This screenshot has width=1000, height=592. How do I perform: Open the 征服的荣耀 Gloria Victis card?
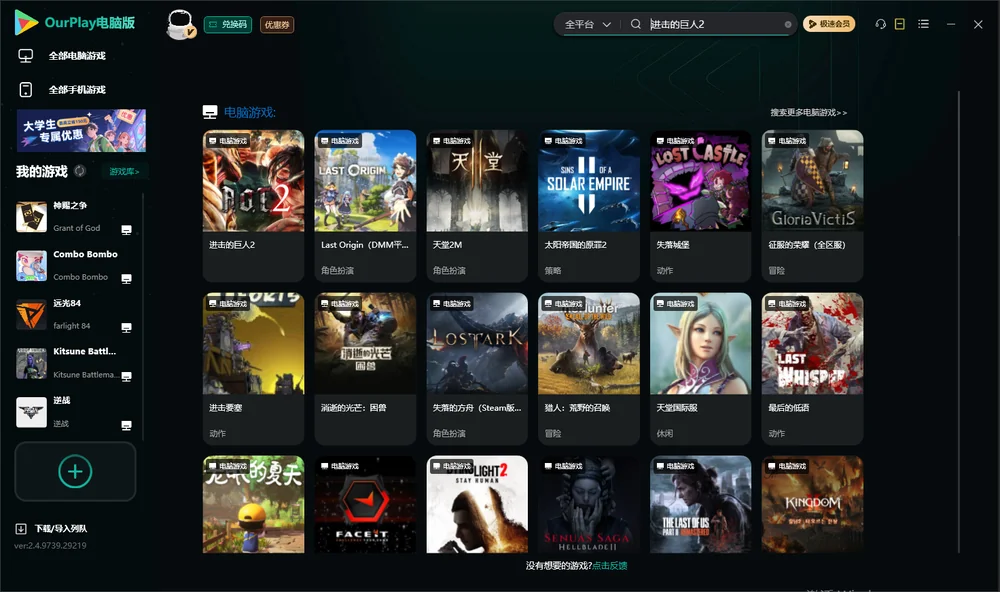pyautogui.click(x=812, y=205)
